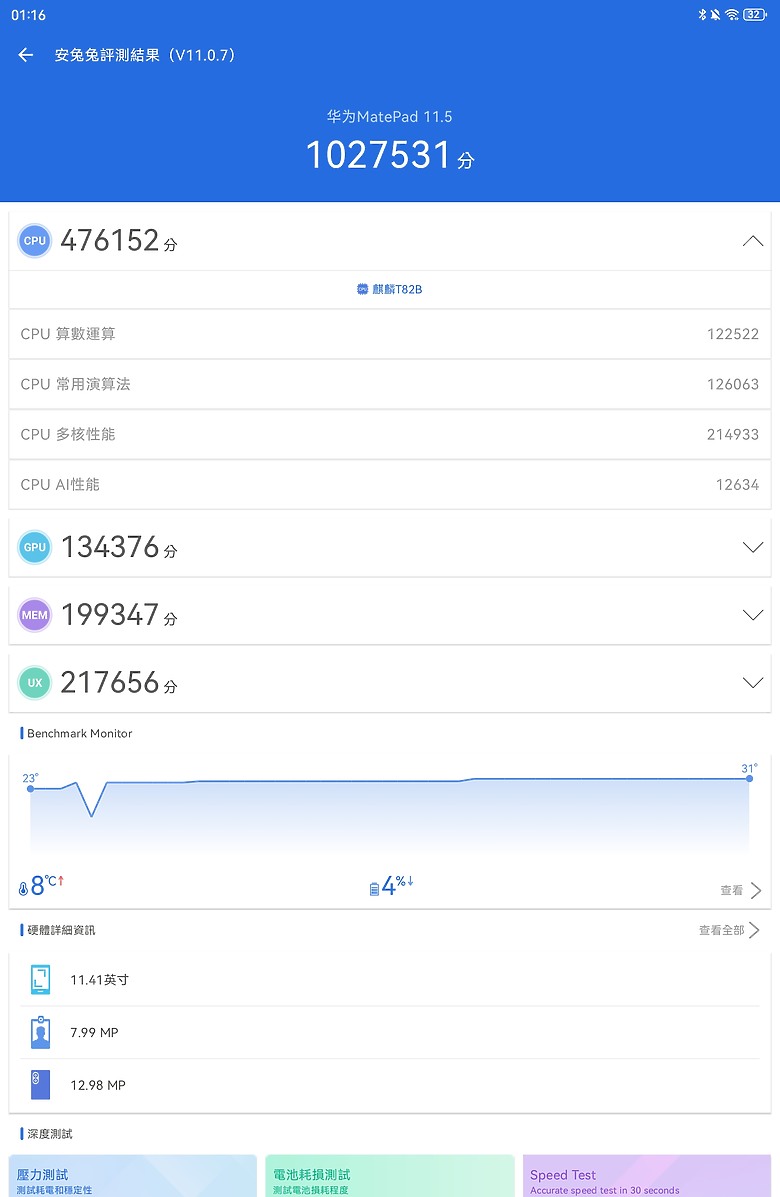Tap the screen size icon for 11.41英寸

pyautogui.click(x=40, y=979)
